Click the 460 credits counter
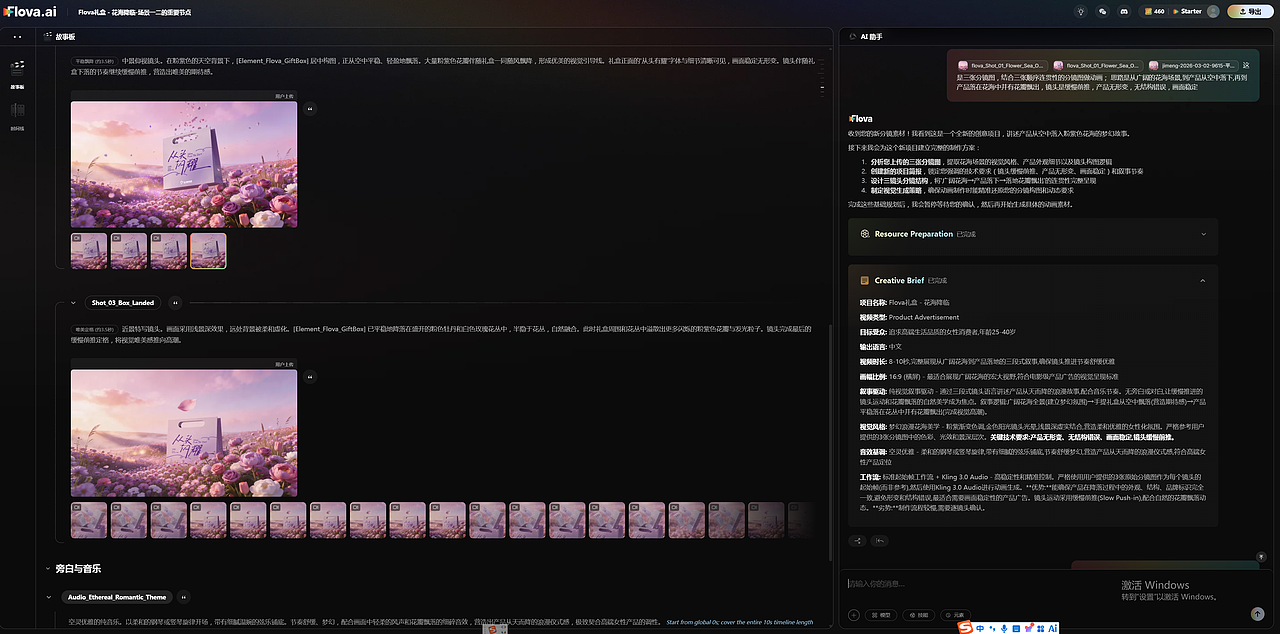Image resolution: width=1280 pixels, height=634 pixels. pyautogui.click(x=1153, y=11)
